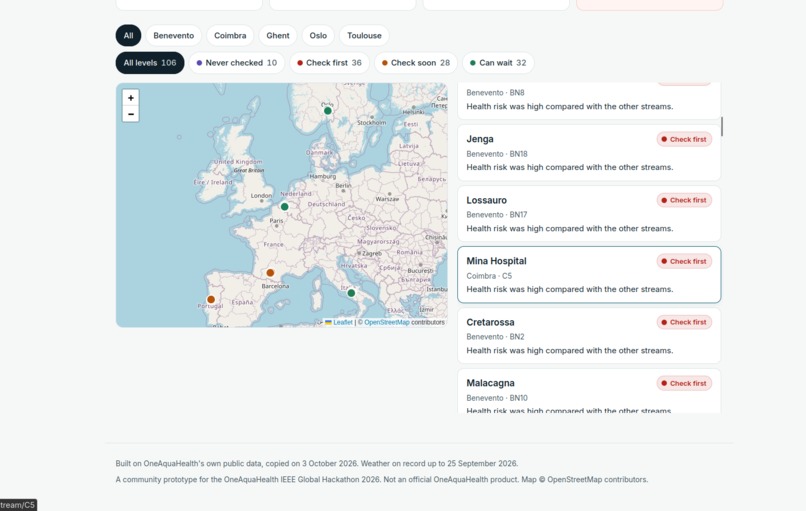Filter streams by Toulouse
The image size is (806, 511).
pos(364,35)
